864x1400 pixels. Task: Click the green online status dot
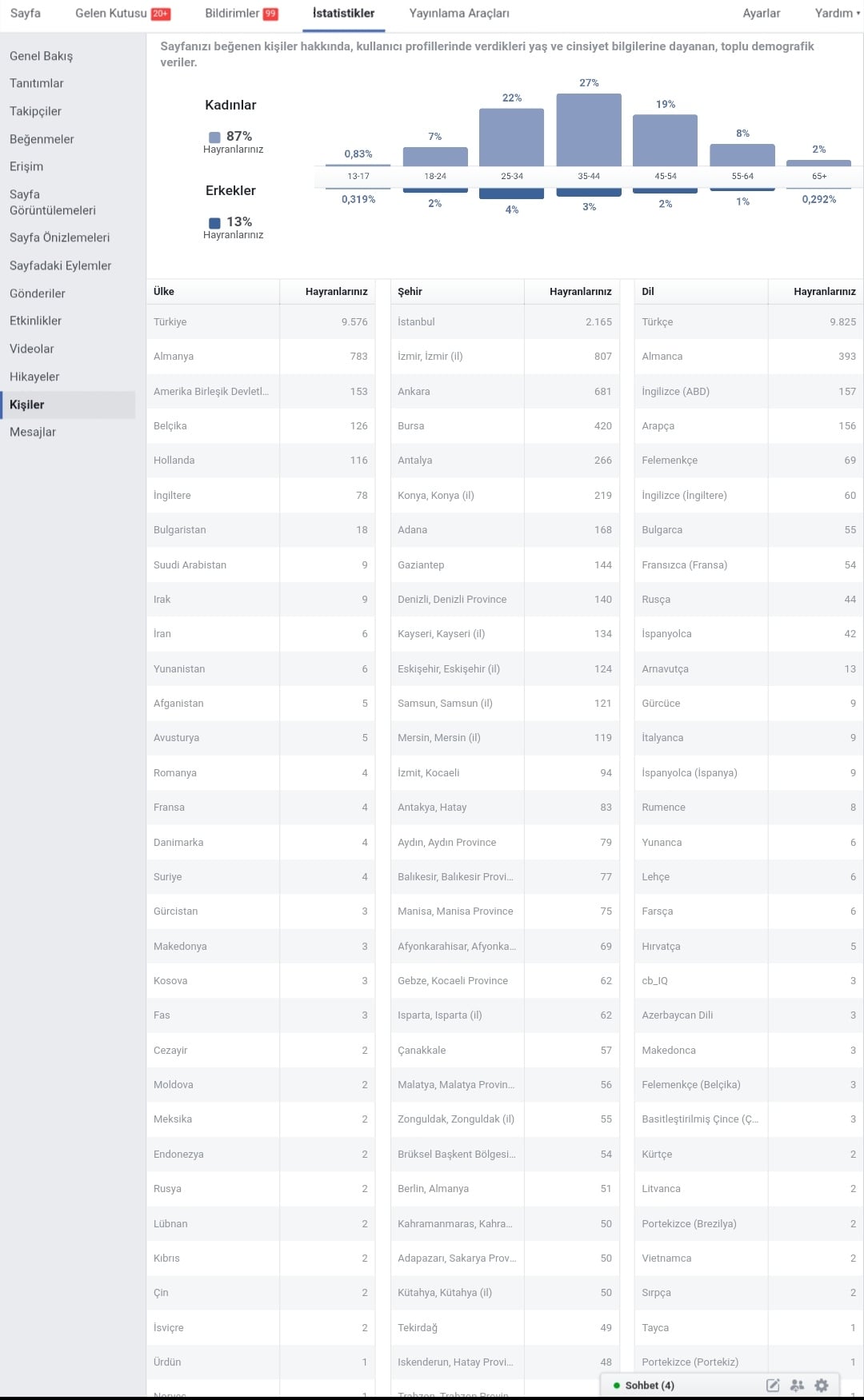[x=617, y=1385]
